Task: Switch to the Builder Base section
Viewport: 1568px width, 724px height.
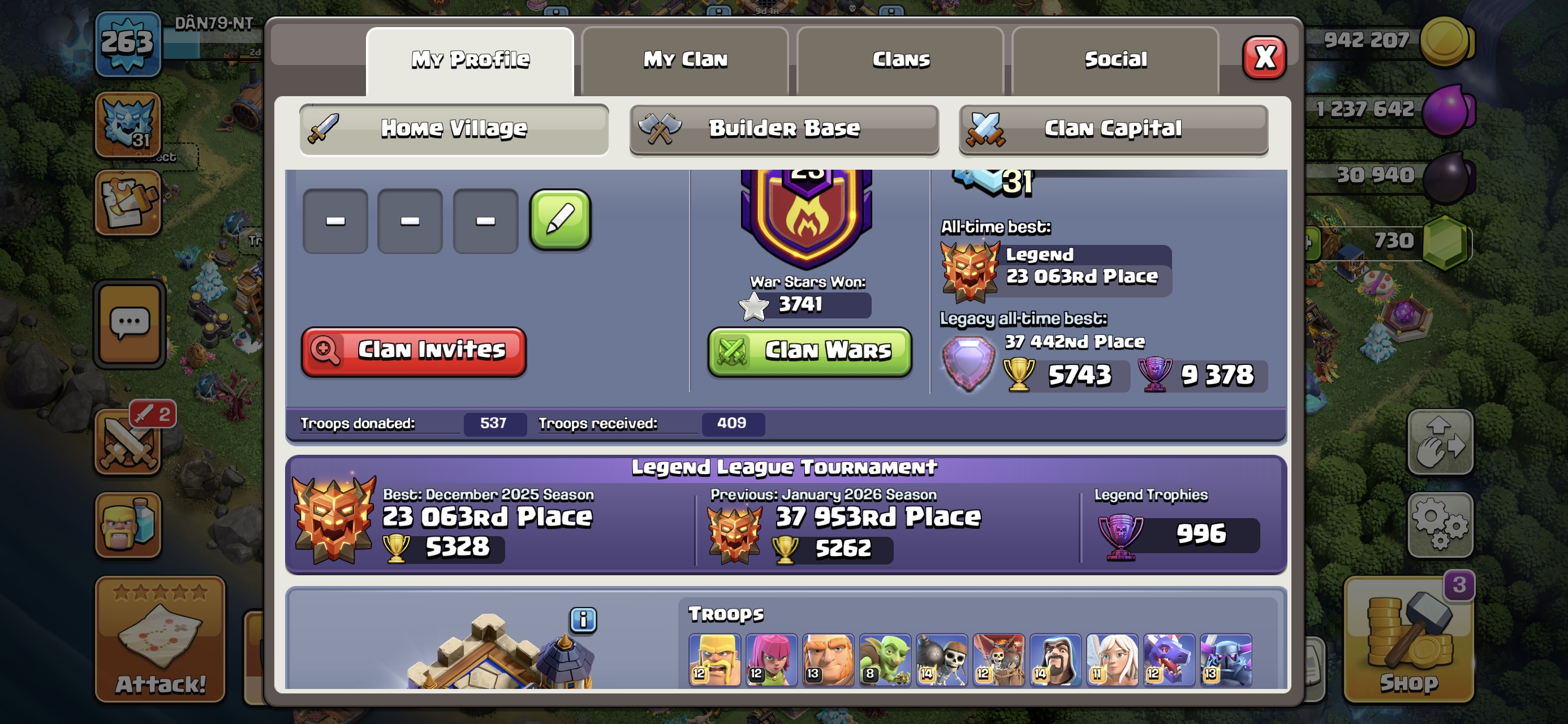Action: [784, 129]
